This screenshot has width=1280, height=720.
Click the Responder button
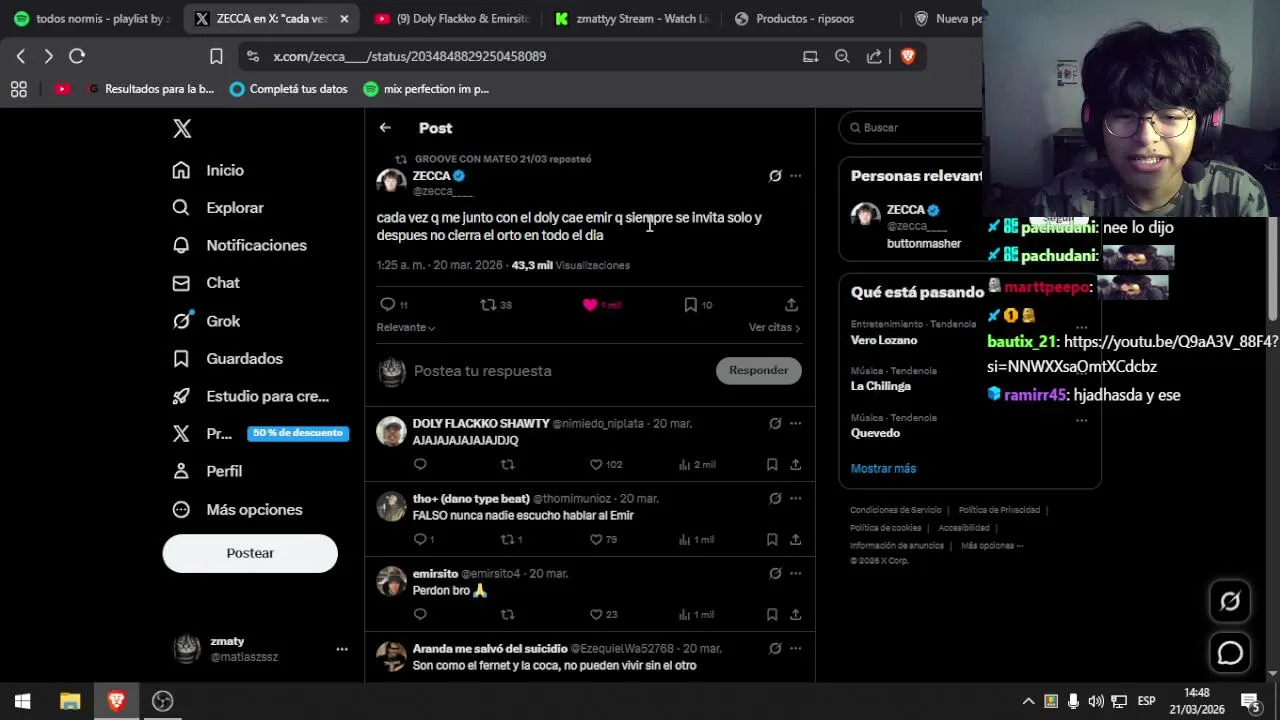click(x=758, y=371)
